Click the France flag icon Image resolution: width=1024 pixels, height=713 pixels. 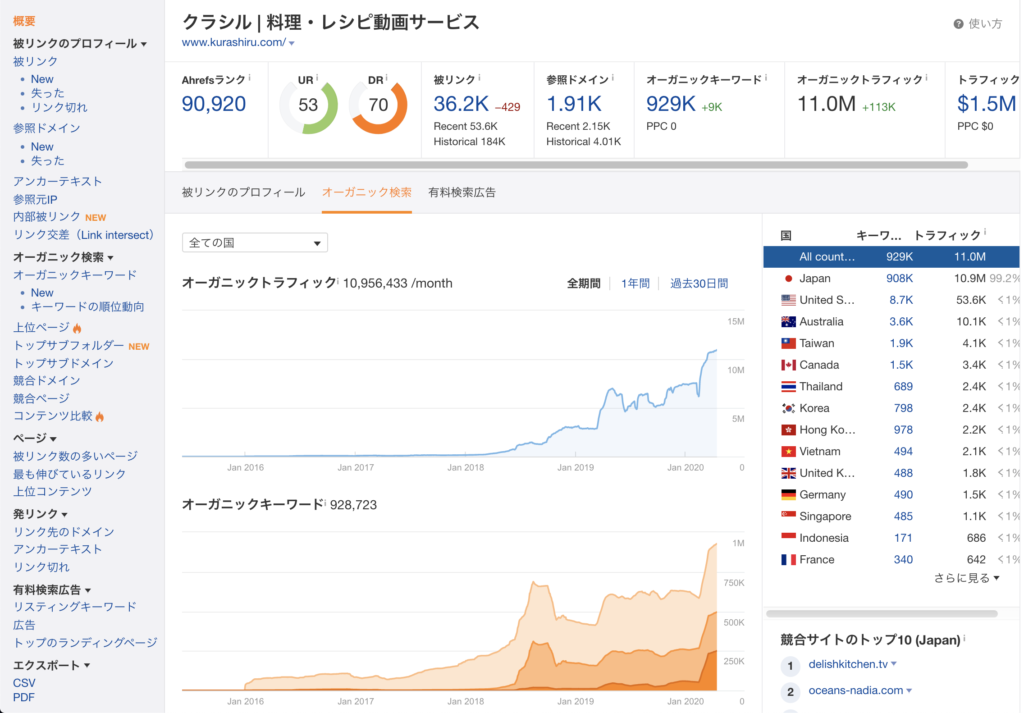pos(788,560)
